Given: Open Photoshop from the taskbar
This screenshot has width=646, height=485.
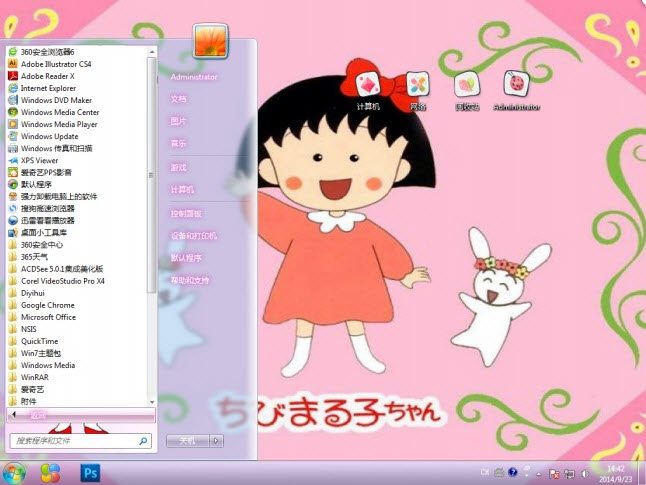Looking at the screenshot, I should (x=90, y=473).
